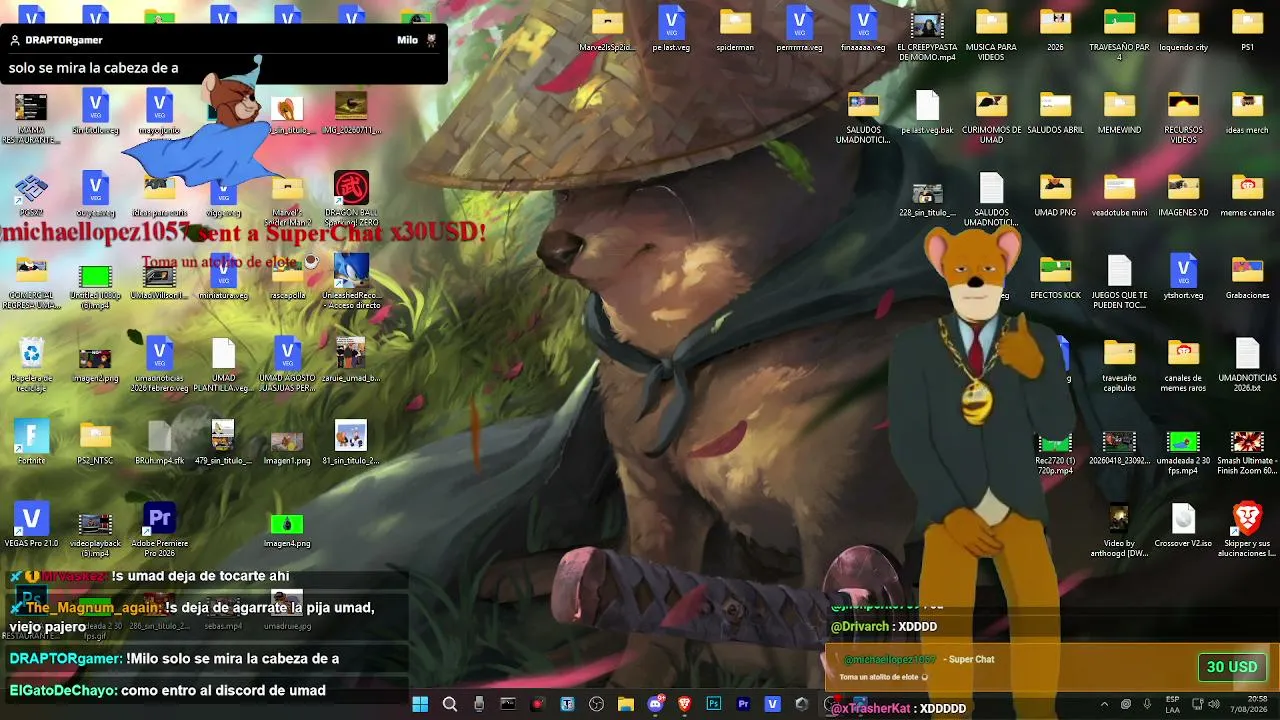The image size is (1280, 720).
Task: Select the Imagen4.png file
Action: point(287,530)
